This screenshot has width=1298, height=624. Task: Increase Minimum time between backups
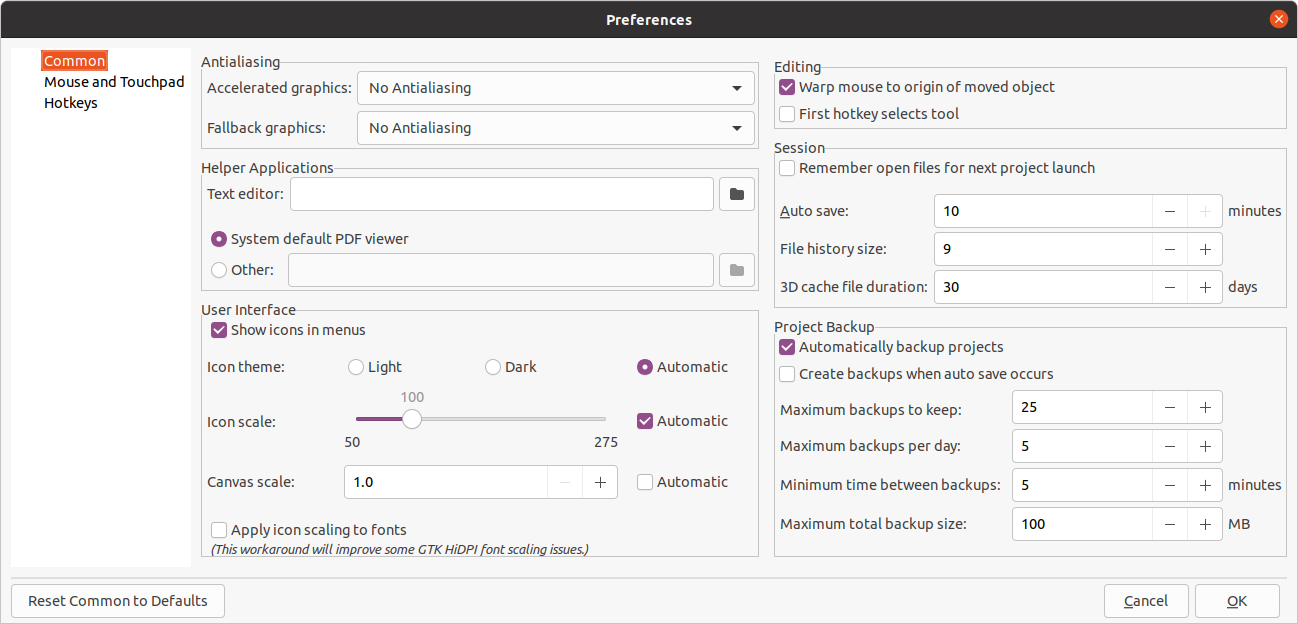tap(1205, 485)
